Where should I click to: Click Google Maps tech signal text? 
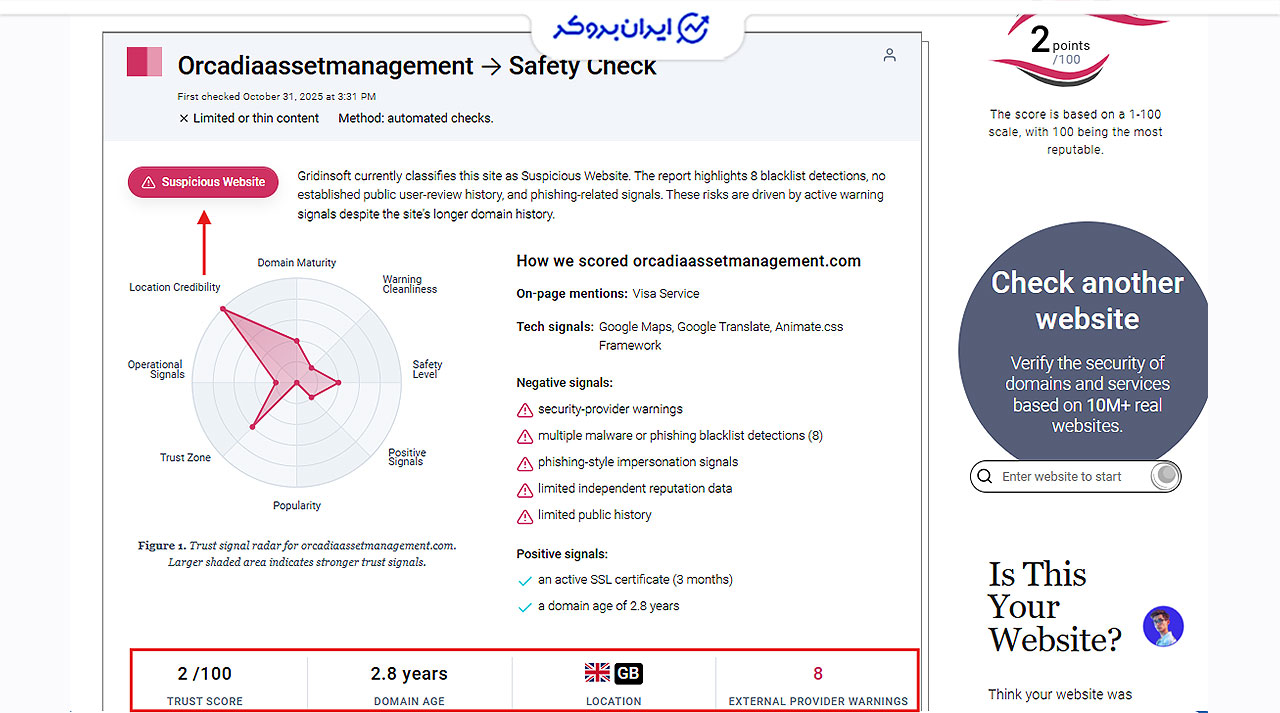[635, 327]
